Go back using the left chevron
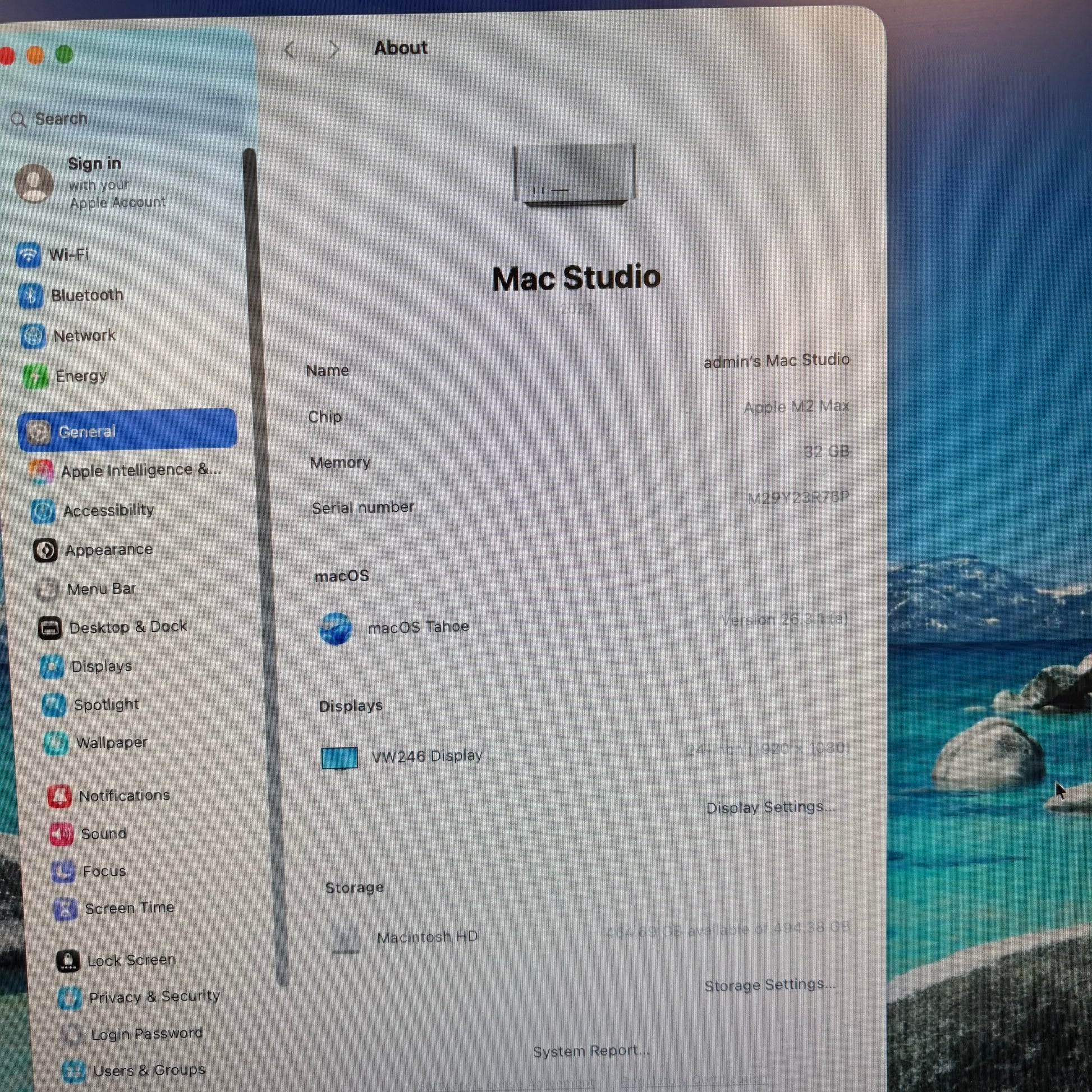The width and height of the screenshot is (1092, 1092). pos(290,50)
